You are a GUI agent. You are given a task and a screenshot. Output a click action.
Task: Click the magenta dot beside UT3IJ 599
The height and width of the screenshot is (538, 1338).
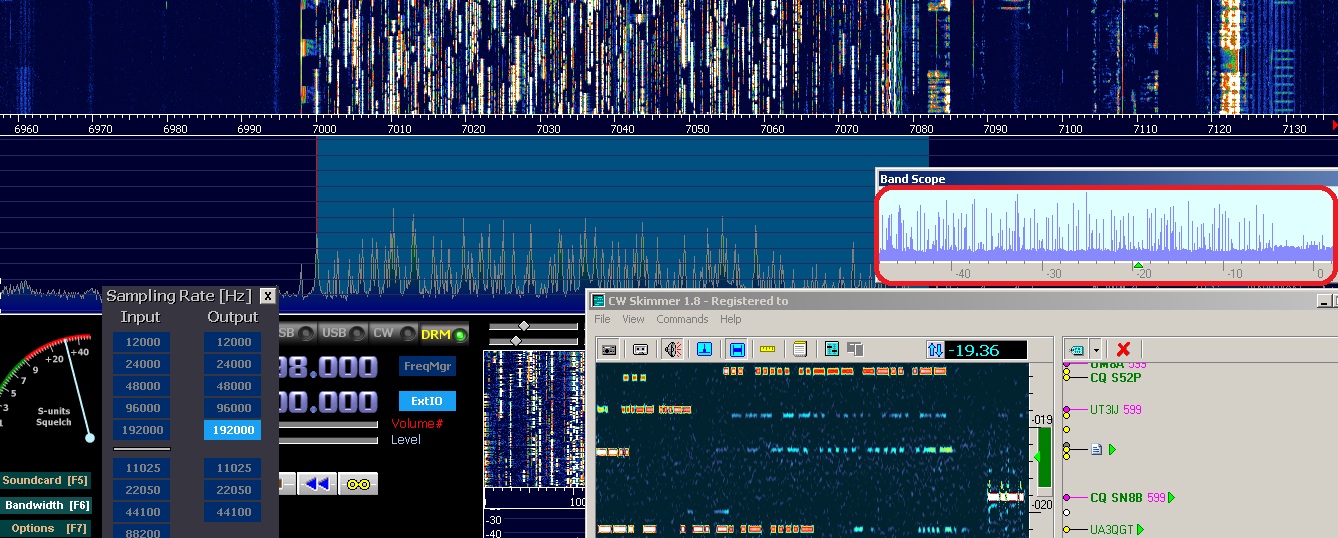[x=1067, y=410]
